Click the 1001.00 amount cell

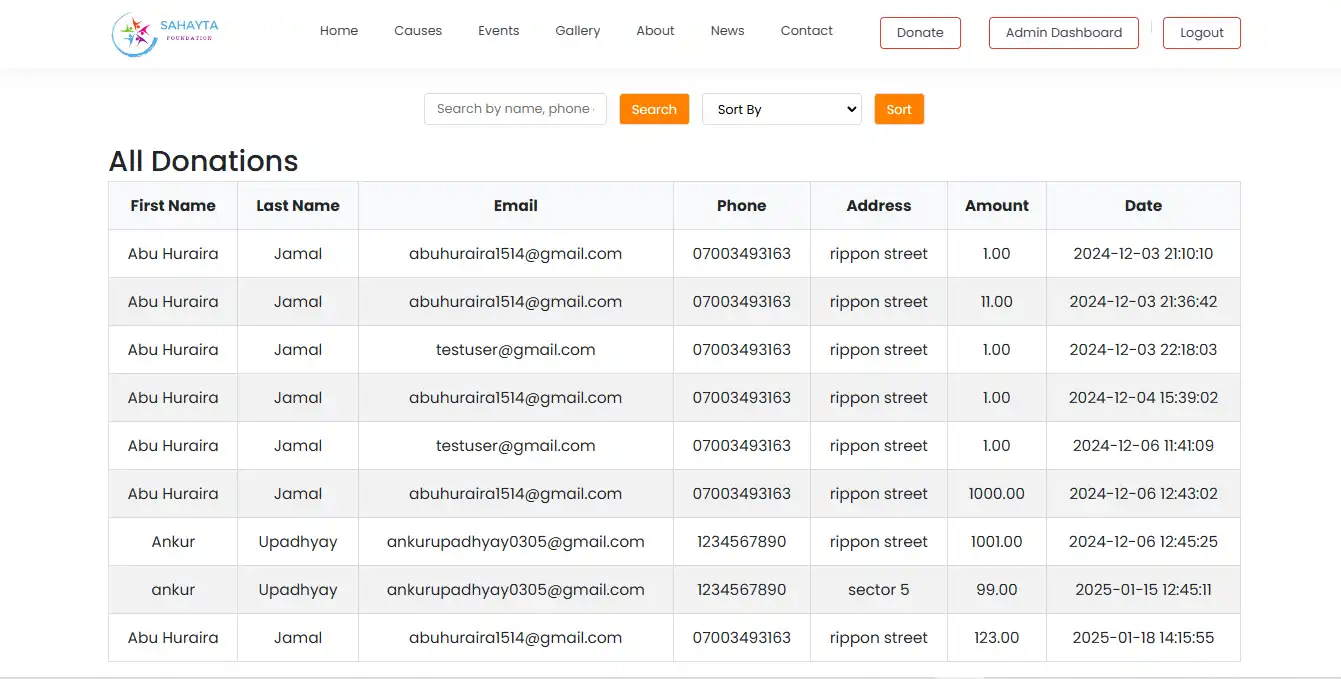[996, 542]
